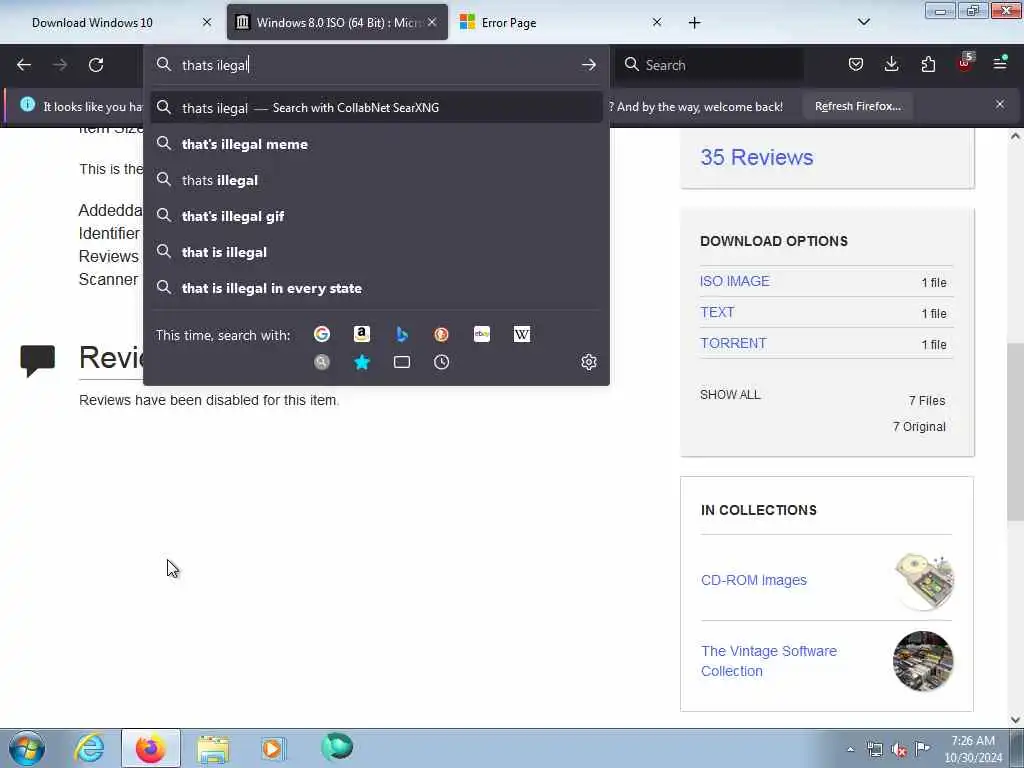Open search settings gear icon
This screenshot has height=768, width=1024.
click(588, 362)
